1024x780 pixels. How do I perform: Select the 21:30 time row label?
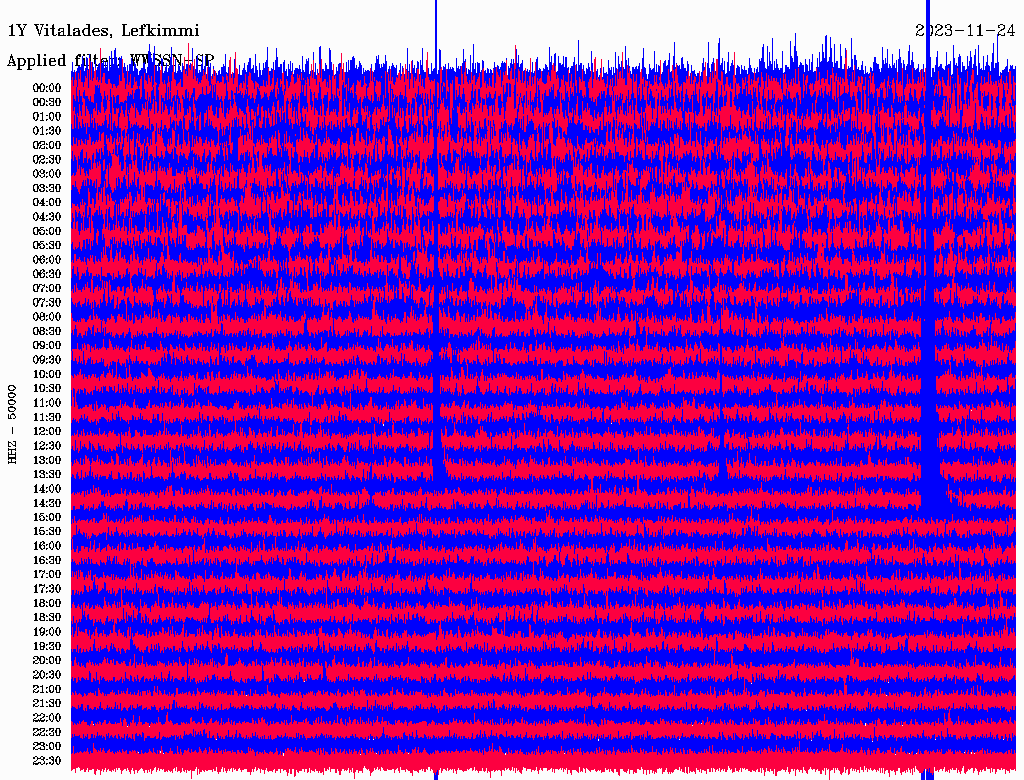click(x=47, y=704)
